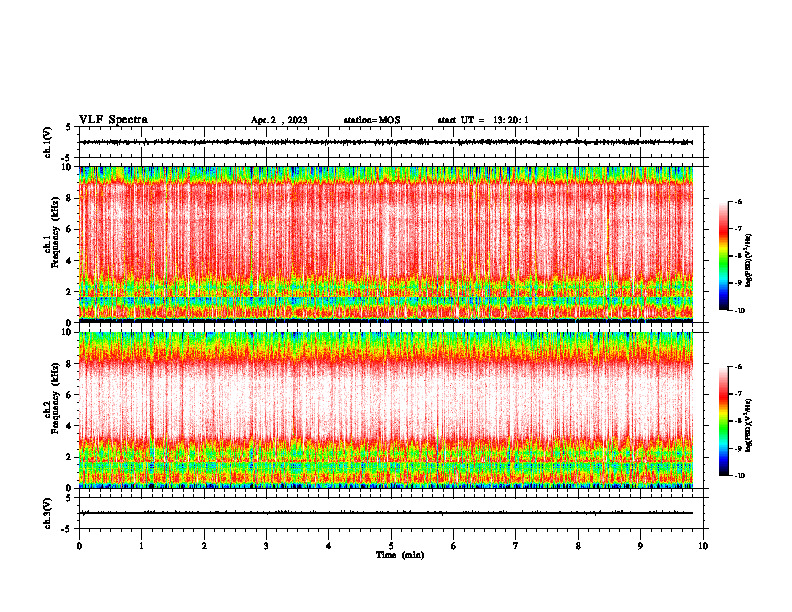
Task: Click time axis tick label "9"
Action: click(640, 546)
